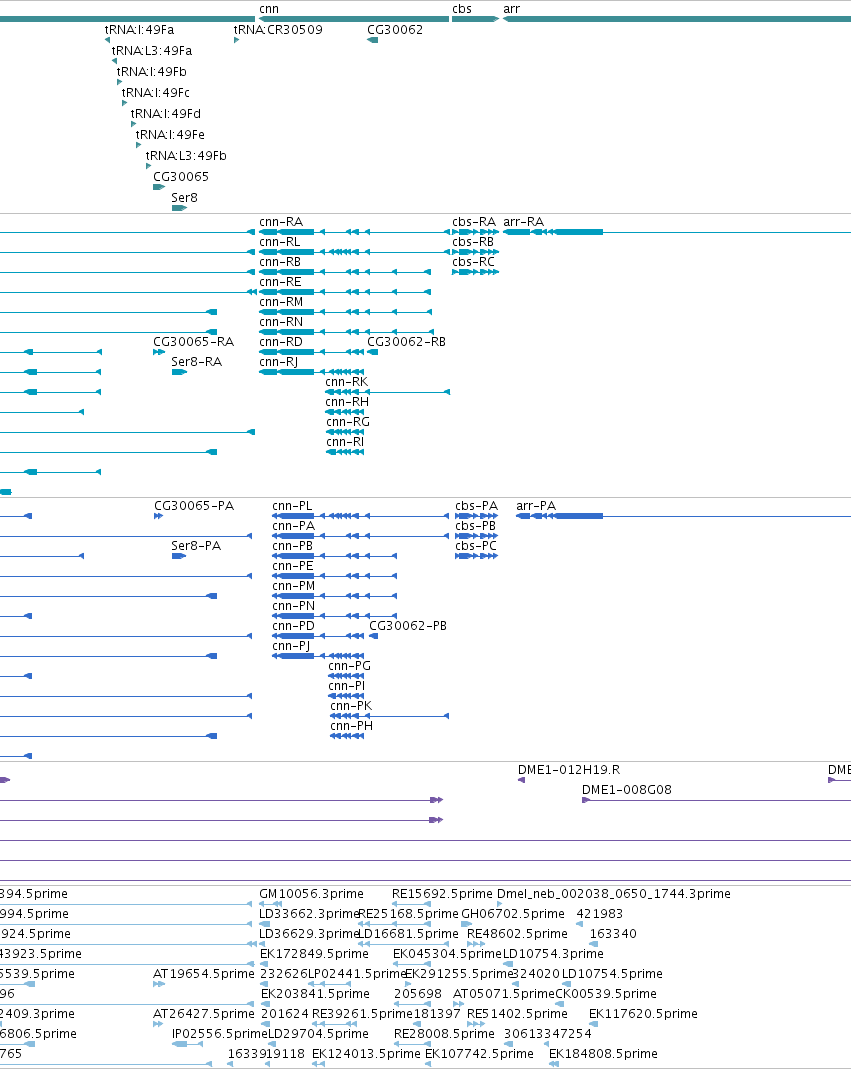Screen dimensions: 851x1069
Task: Select the cnn-RJ transcript
Action: 279,362
